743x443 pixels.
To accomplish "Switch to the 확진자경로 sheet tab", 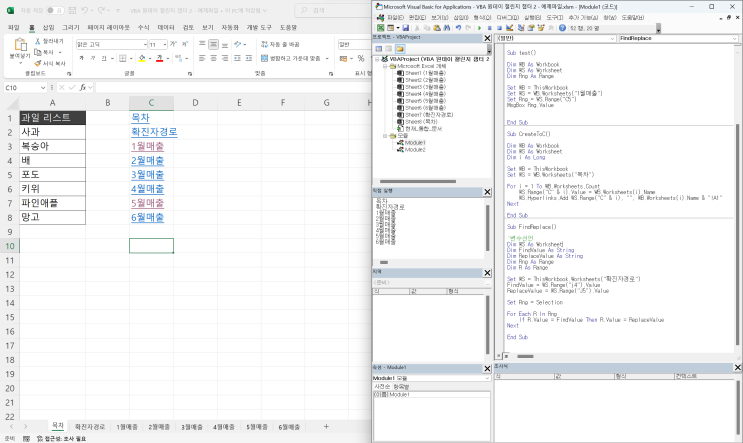I will tap(91, 426).
